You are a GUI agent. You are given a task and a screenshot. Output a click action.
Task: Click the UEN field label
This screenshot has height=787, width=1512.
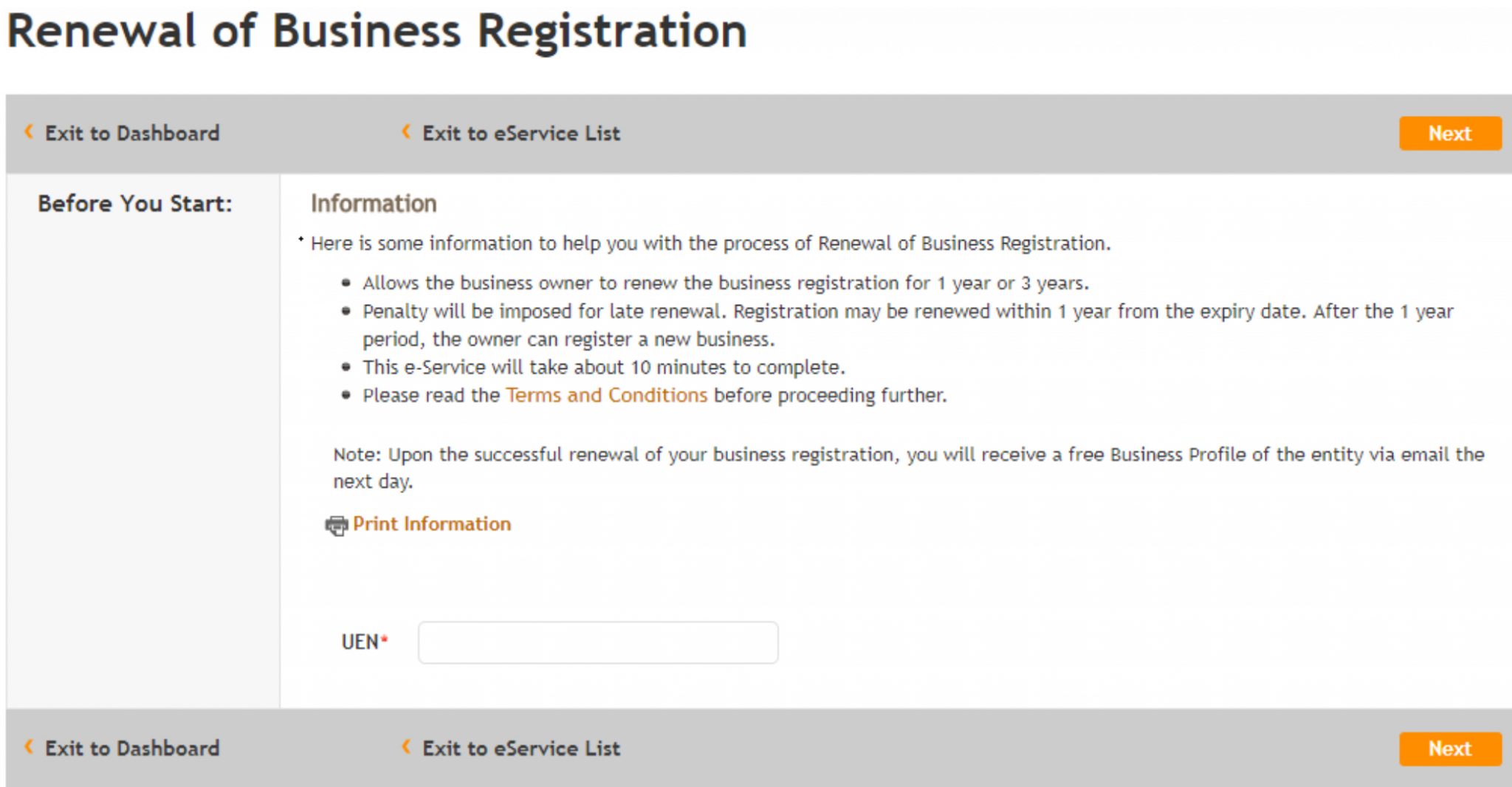pyautogui.click(x=360, y=642)
